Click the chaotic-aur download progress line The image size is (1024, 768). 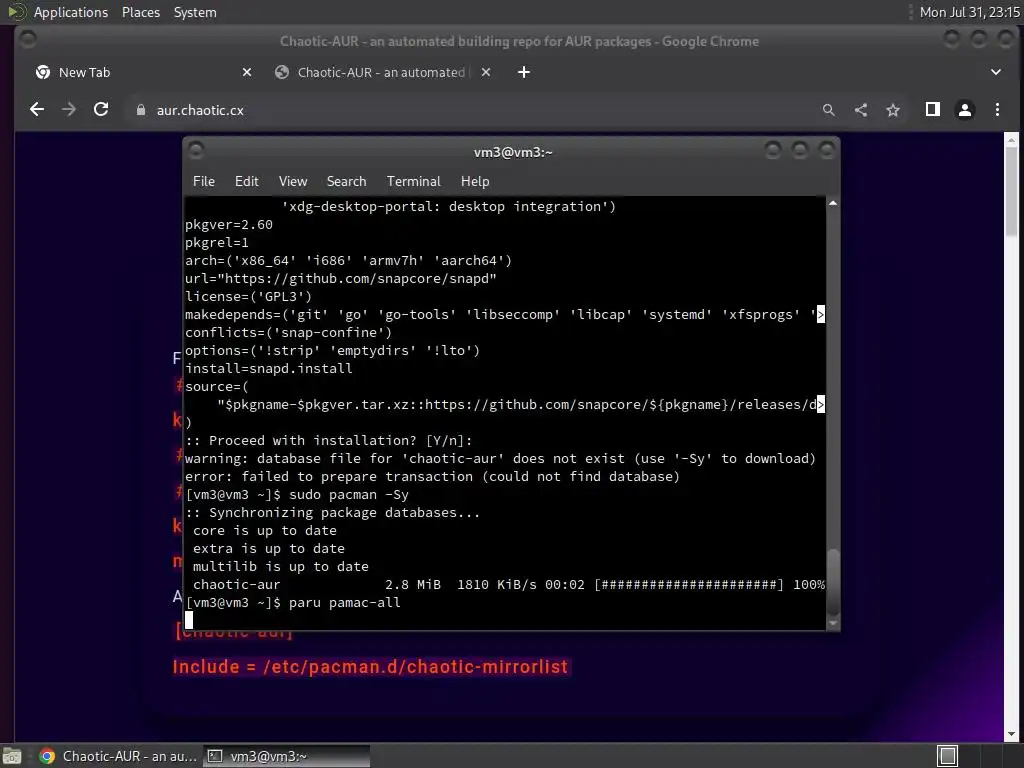pyautogui.click(x=509, y=584)
